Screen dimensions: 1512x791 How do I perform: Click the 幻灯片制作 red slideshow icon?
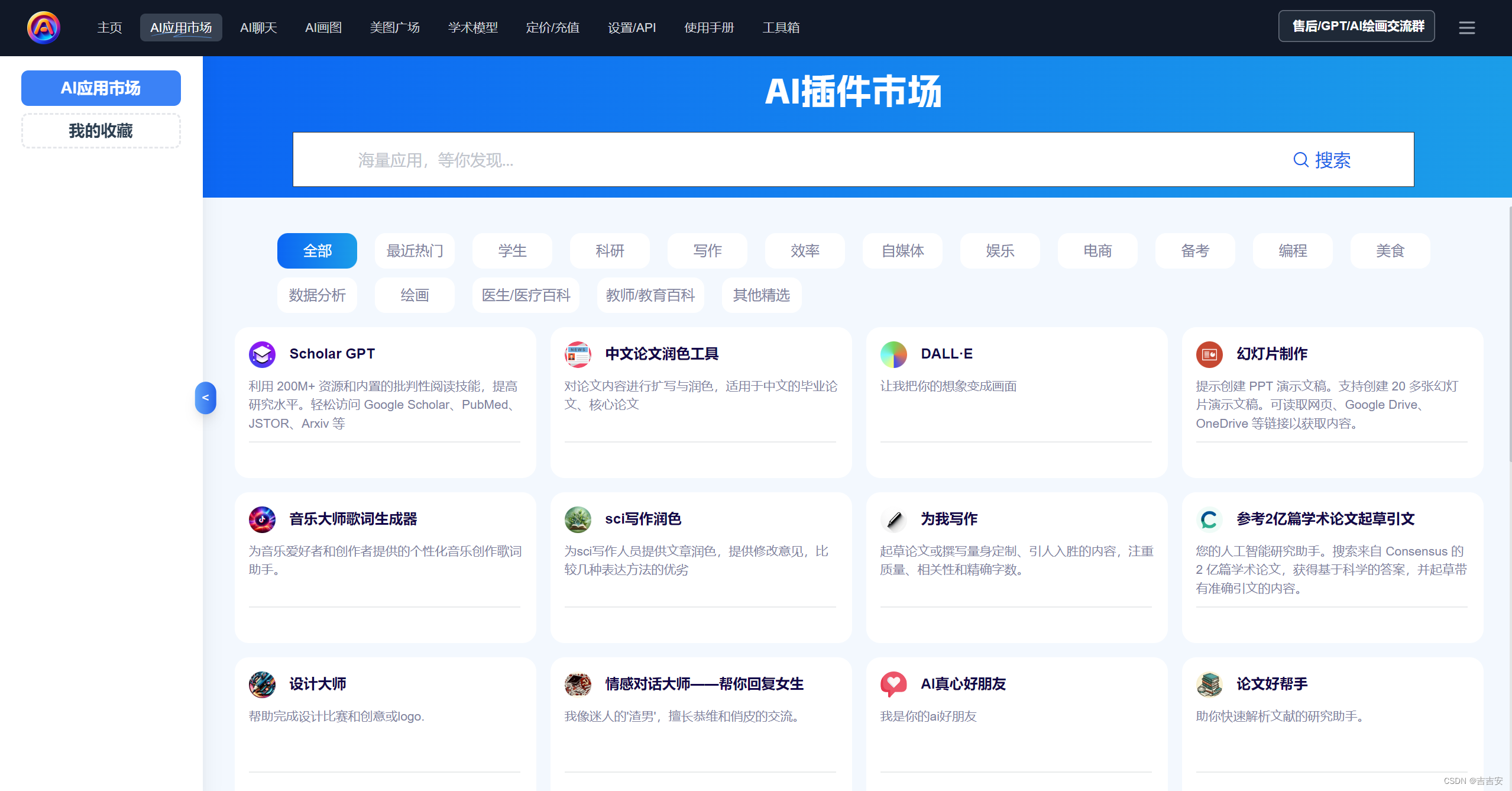click(1209, 354)
